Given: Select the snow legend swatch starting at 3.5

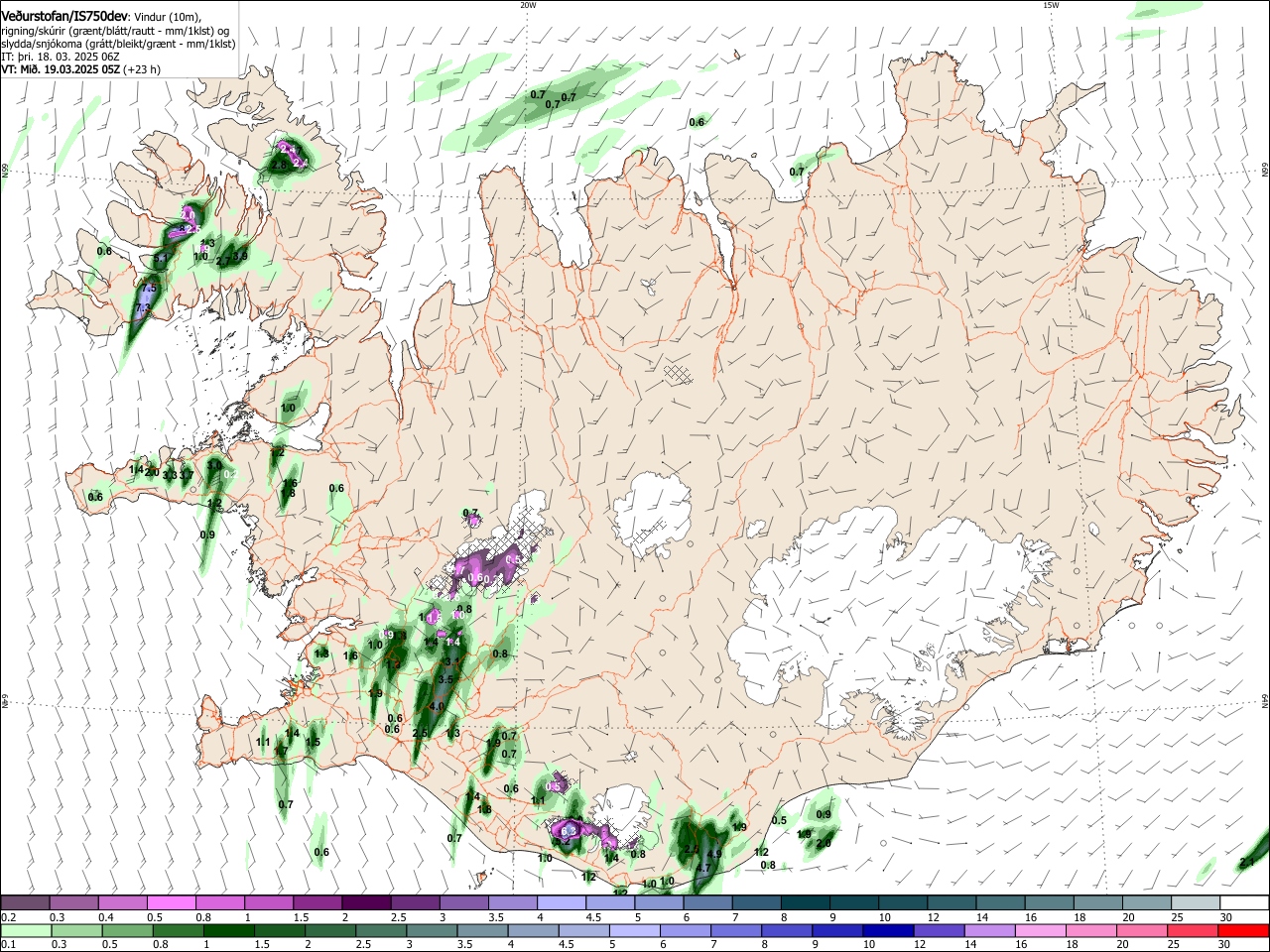Looking at the screenshot, I should point(513,902).
